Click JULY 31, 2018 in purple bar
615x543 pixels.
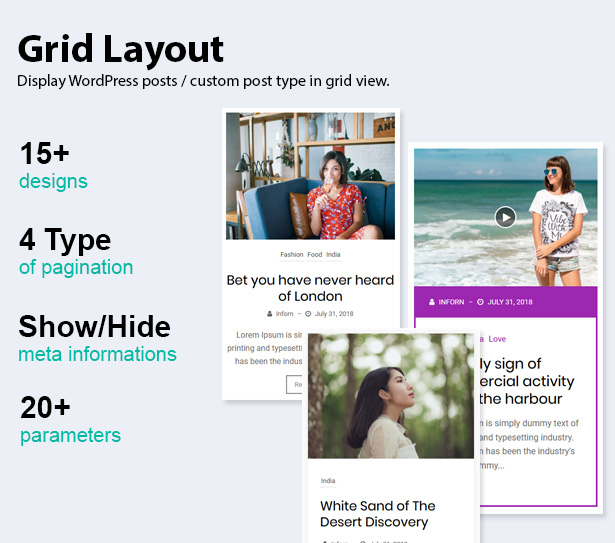coord(510,302)
